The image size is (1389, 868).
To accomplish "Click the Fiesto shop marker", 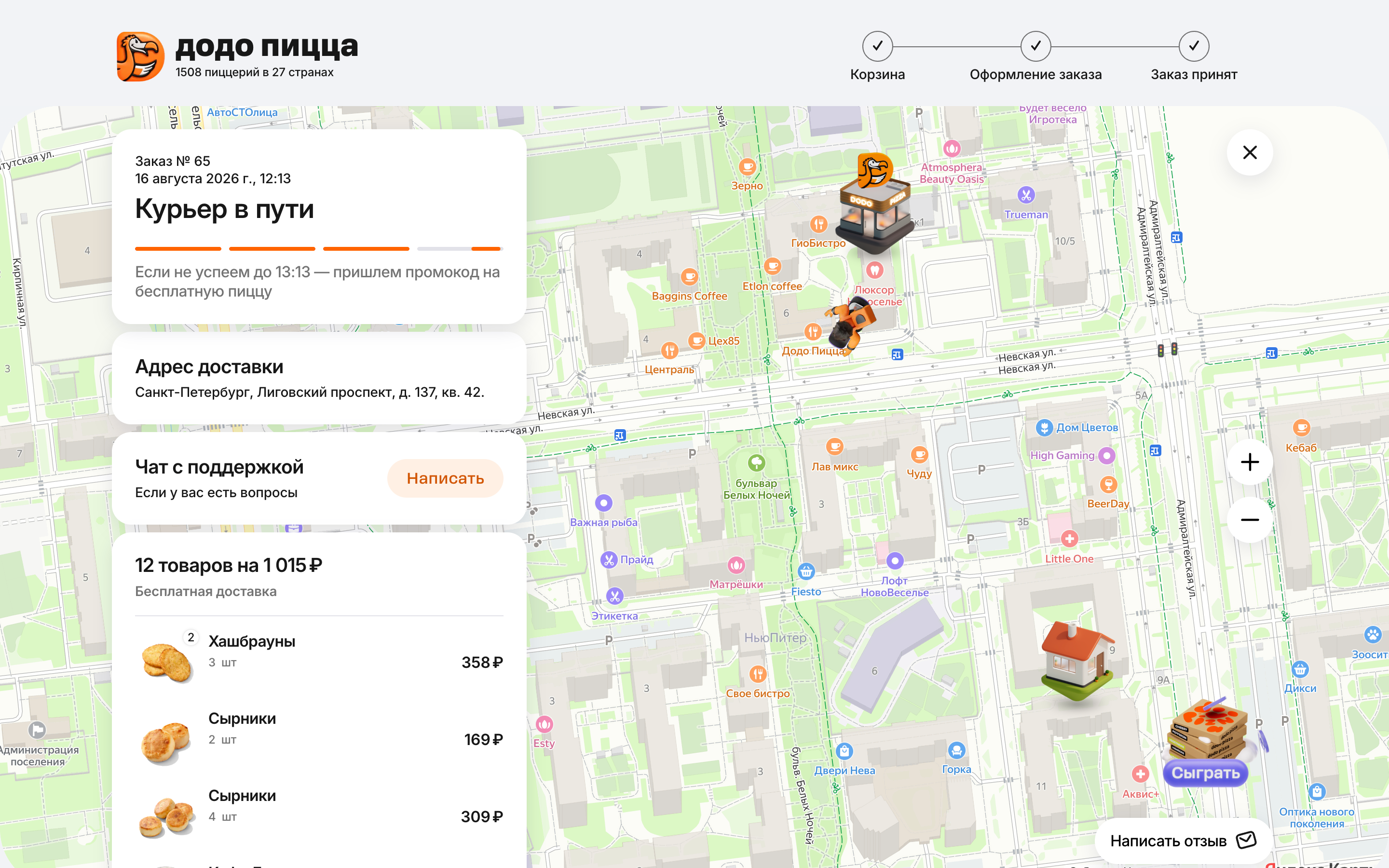I will point(806,571).
